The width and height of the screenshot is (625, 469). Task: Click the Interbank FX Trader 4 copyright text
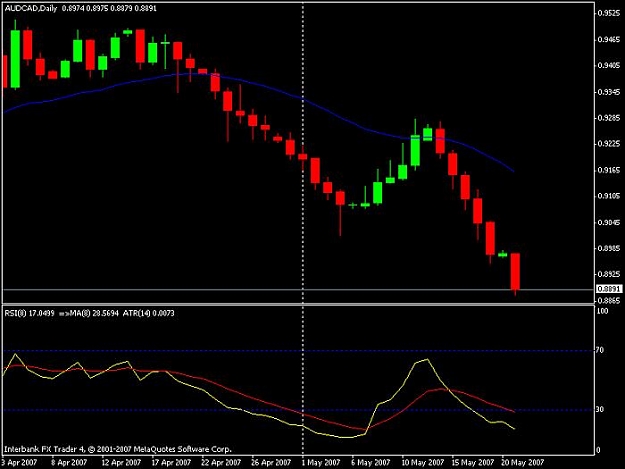118,449
